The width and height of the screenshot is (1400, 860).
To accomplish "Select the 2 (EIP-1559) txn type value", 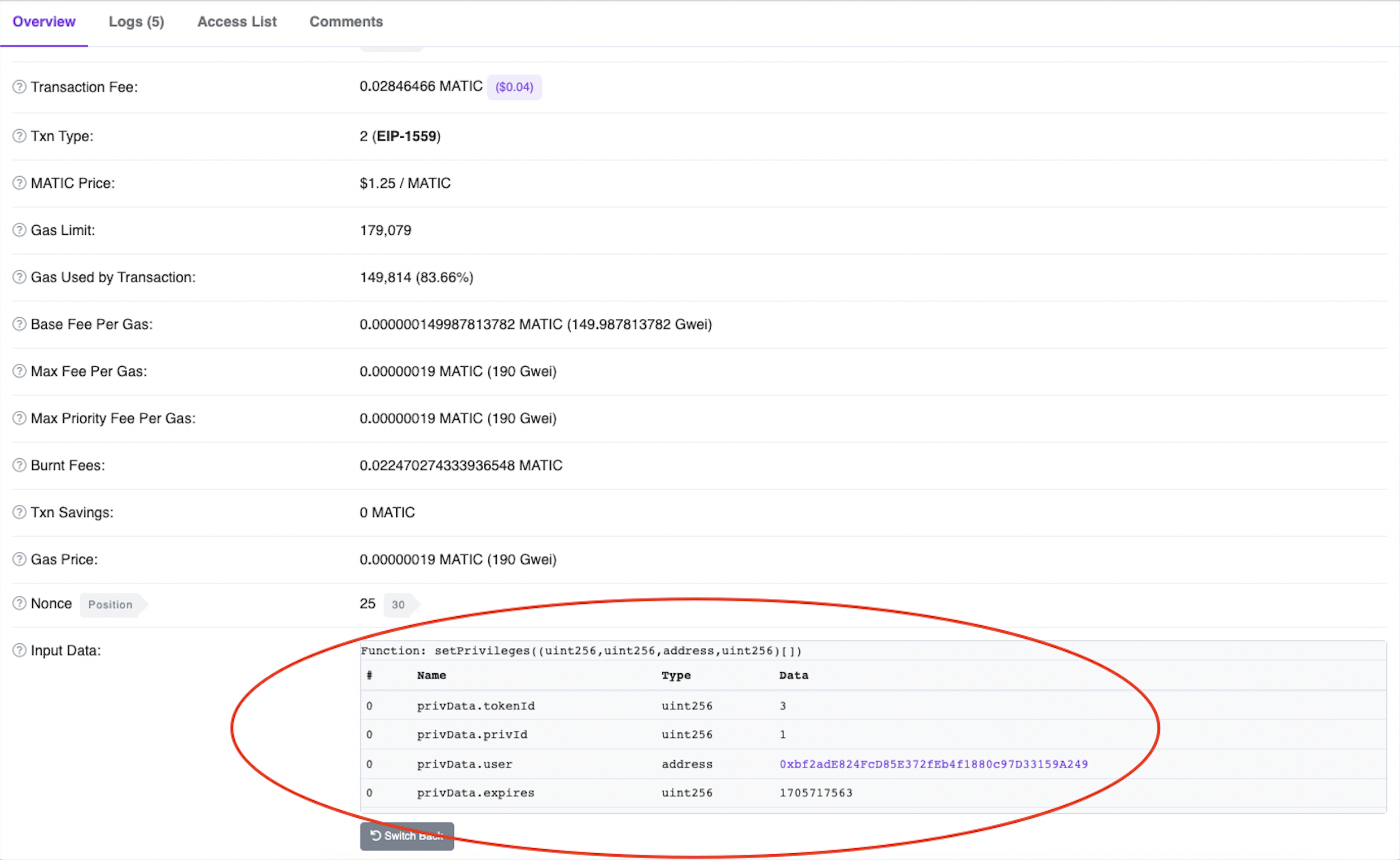I will pos(400,136).
